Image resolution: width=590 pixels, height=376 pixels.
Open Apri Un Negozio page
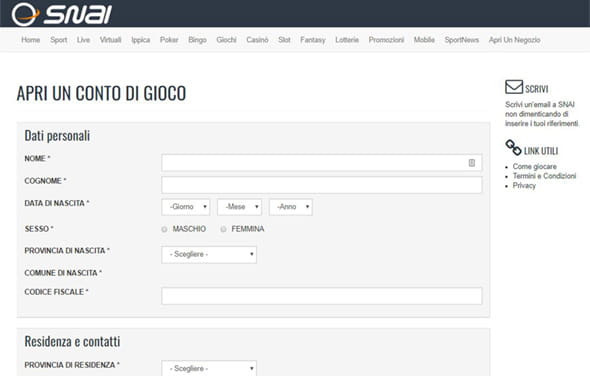(515, 40)
